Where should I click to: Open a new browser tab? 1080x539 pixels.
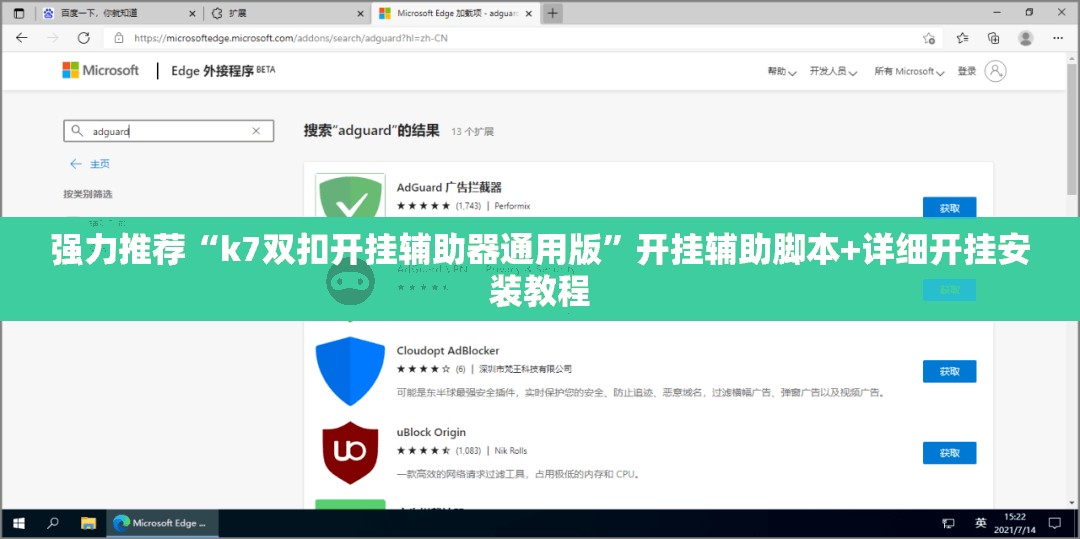553,13
